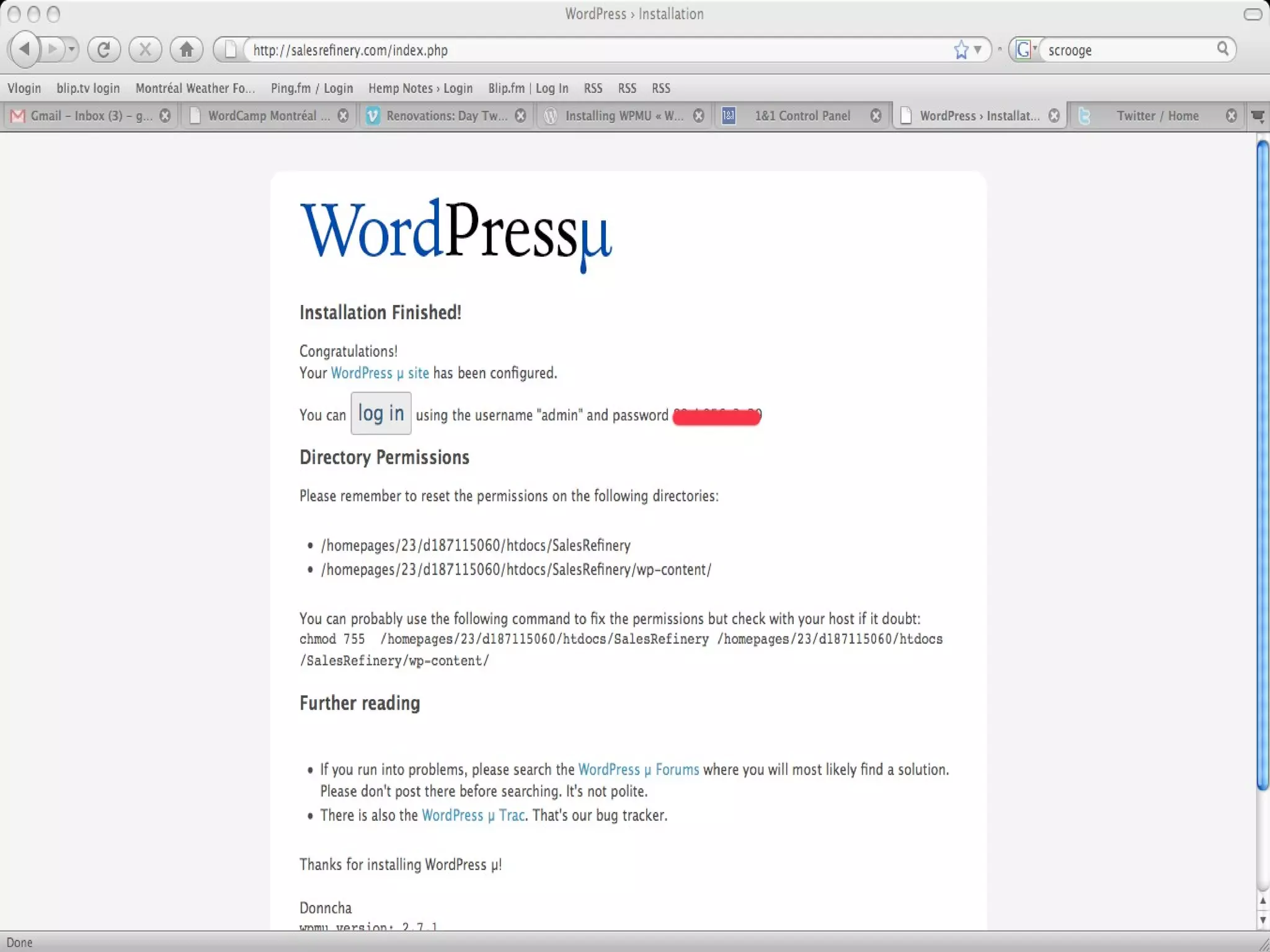1270x952 pixels.
Task: Click the log in button
Action: (x=381, y=413)
